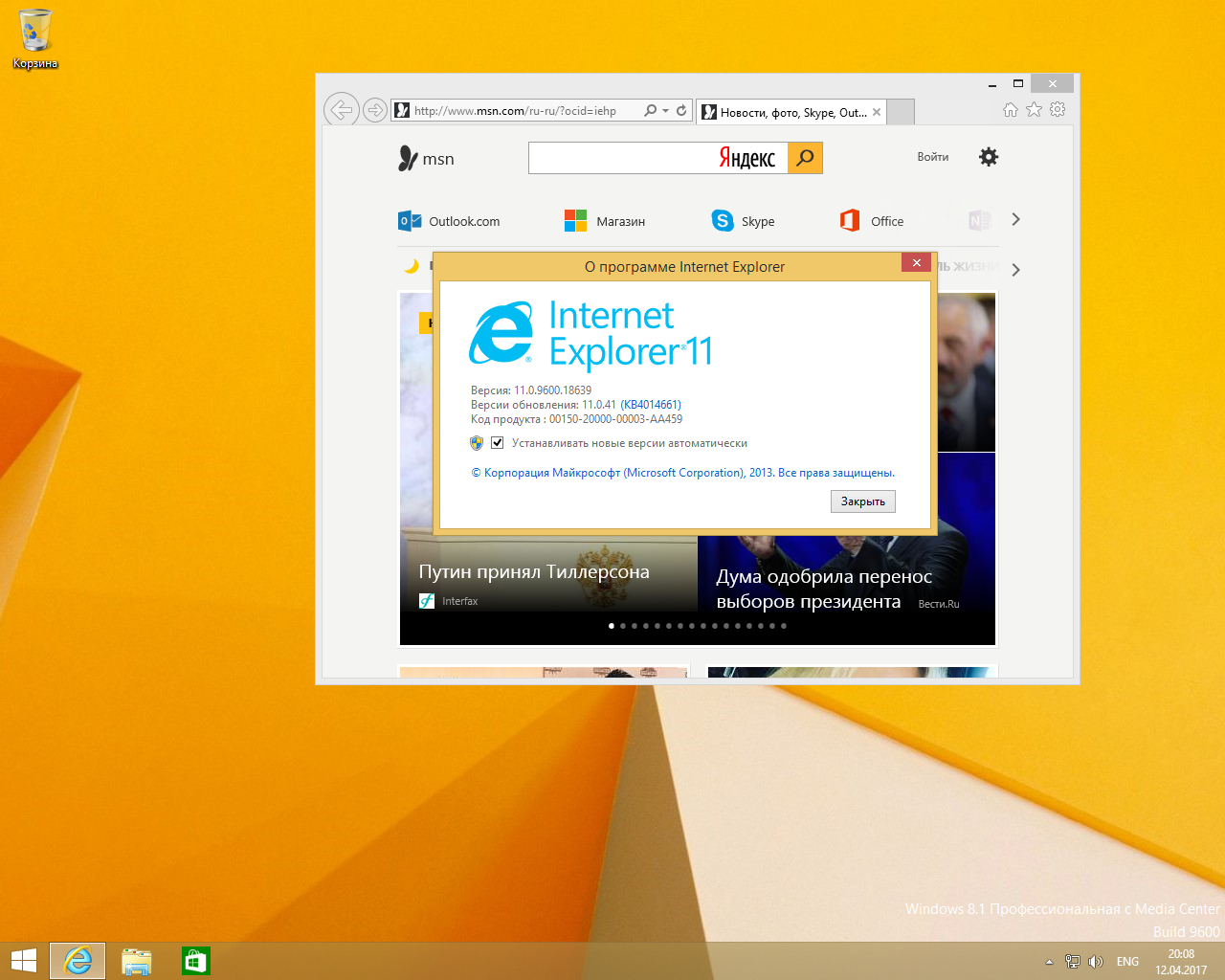Screen dimensions: 1225x980
Task: Open the KB4014661 update link
Action: [x=651, y=405]
